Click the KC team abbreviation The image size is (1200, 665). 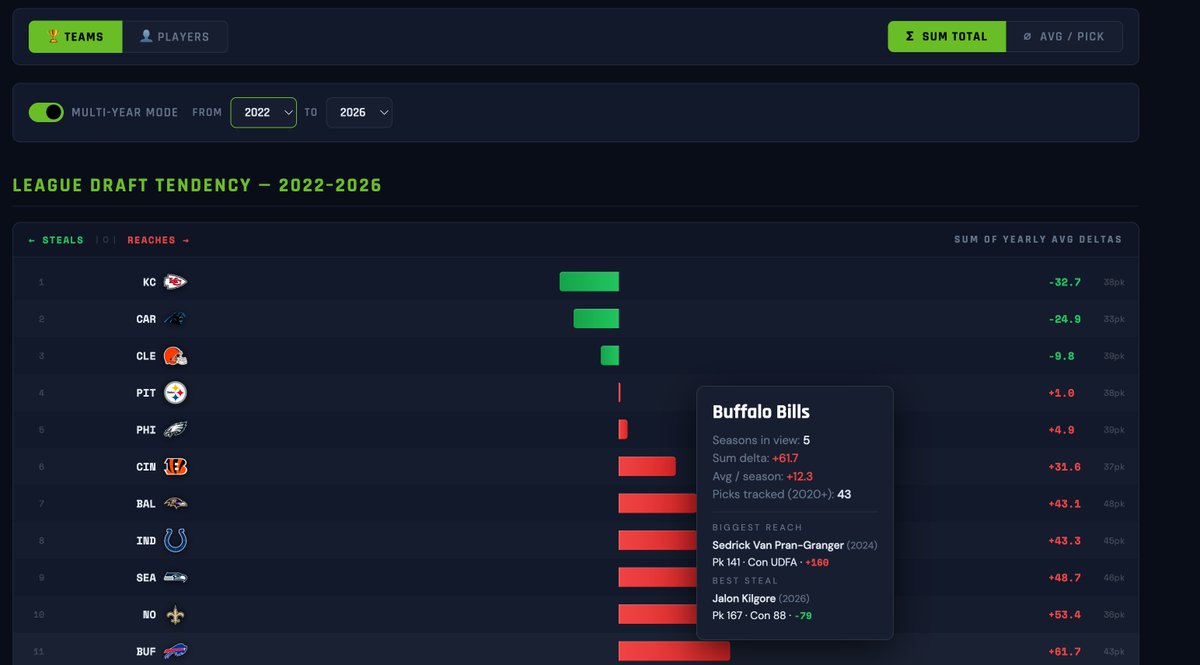coord(149,283)
